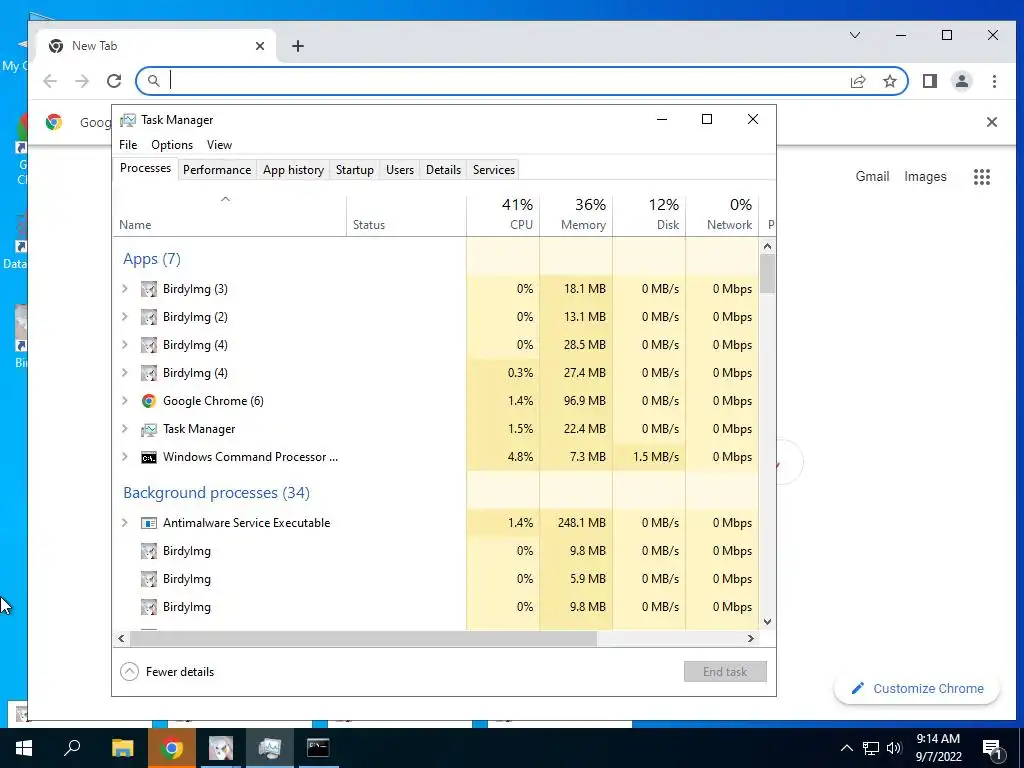Open the Images link

925,177
